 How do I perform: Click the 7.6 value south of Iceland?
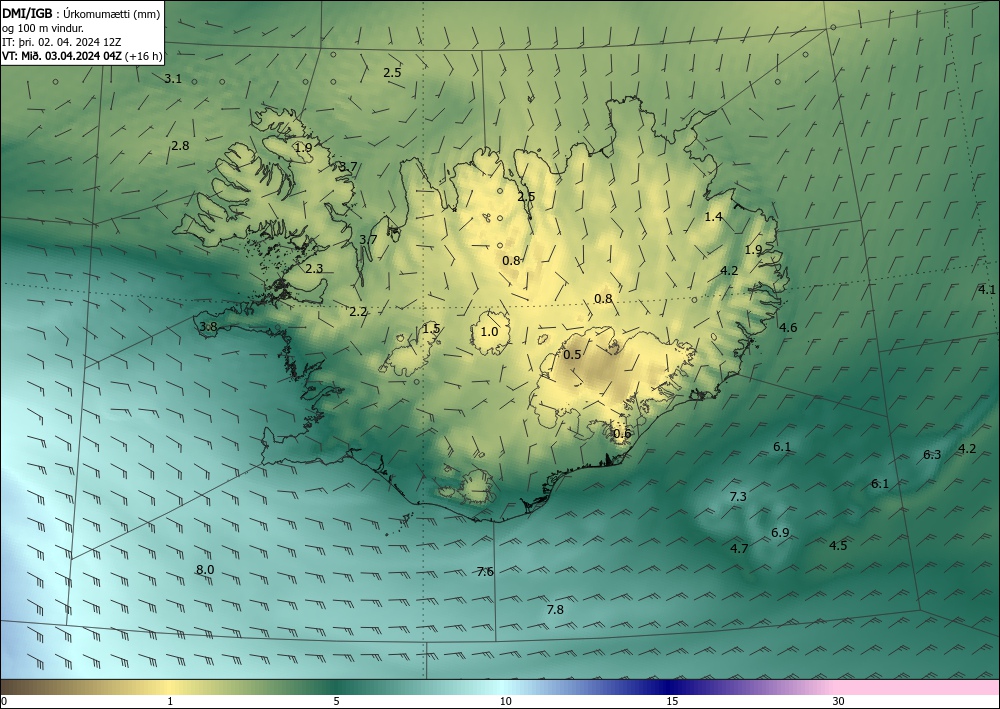pyautogui.click(x=485, y=571)
